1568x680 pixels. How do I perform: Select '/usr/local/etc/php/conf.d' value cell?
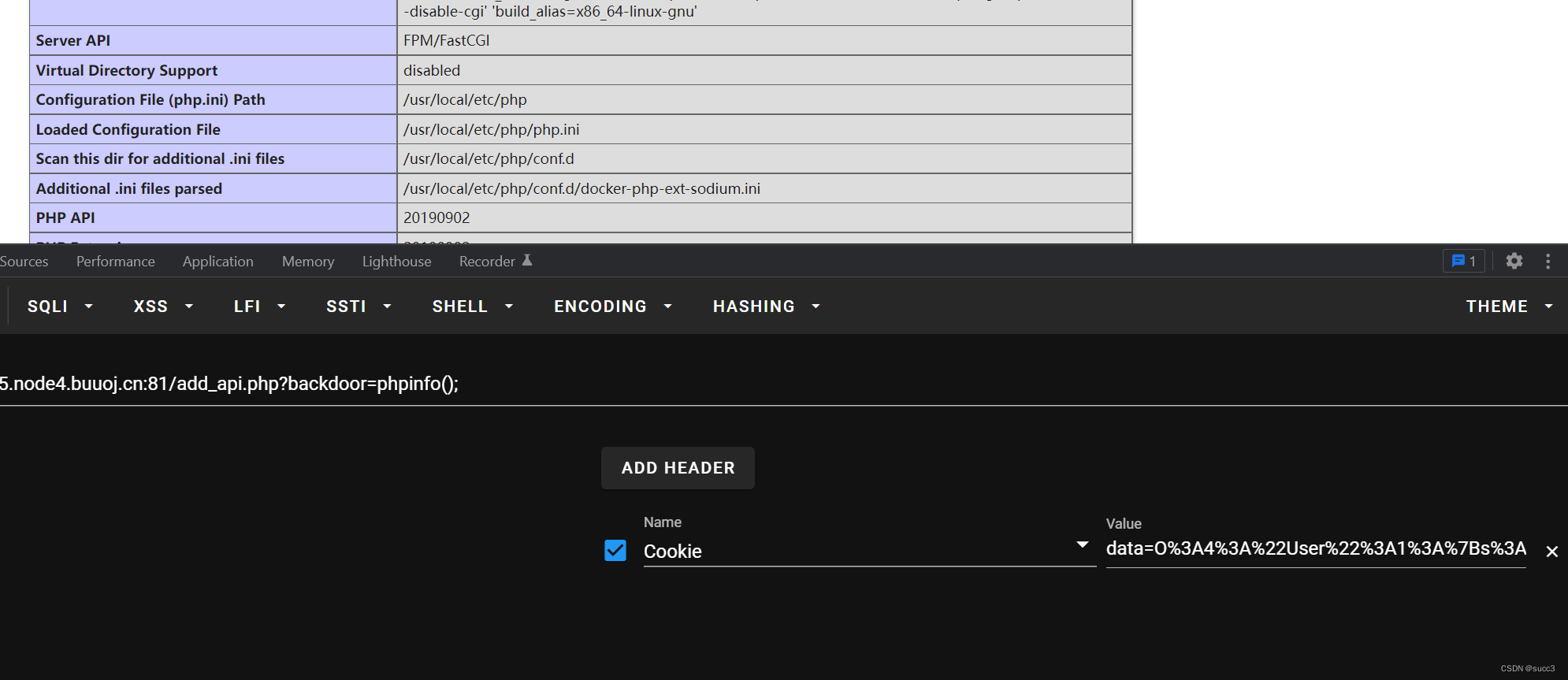(764, 159)
